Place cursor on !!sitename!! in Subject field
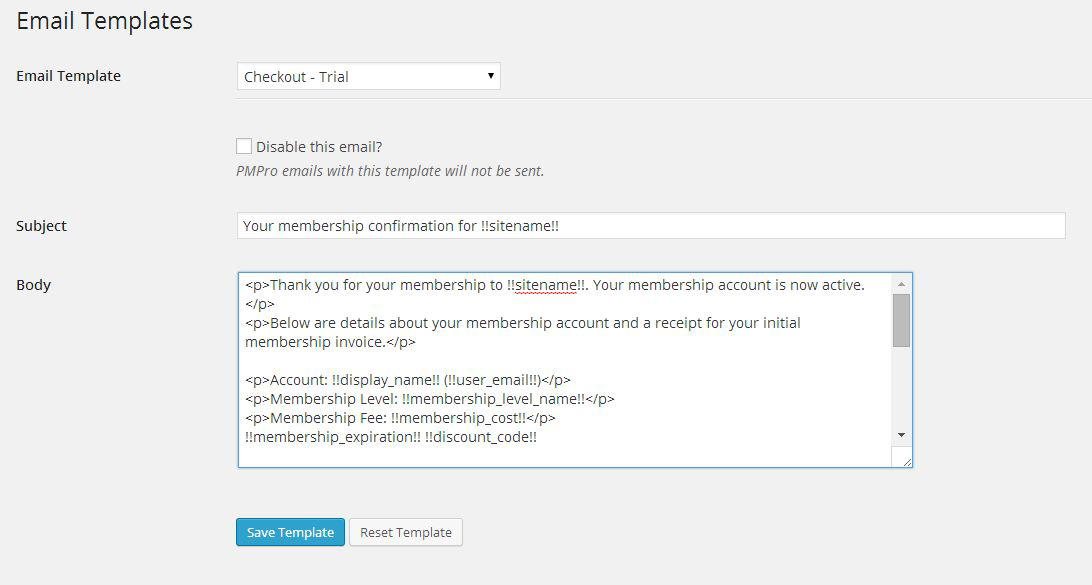This screenshot has width=1092, height=585. [520, 226]
